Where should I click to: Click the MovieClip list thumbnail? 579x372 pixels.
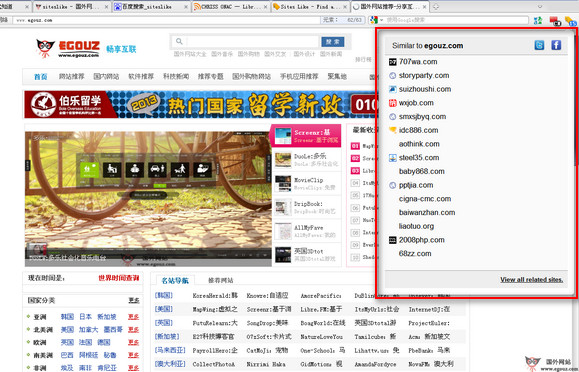coord(283,184)
